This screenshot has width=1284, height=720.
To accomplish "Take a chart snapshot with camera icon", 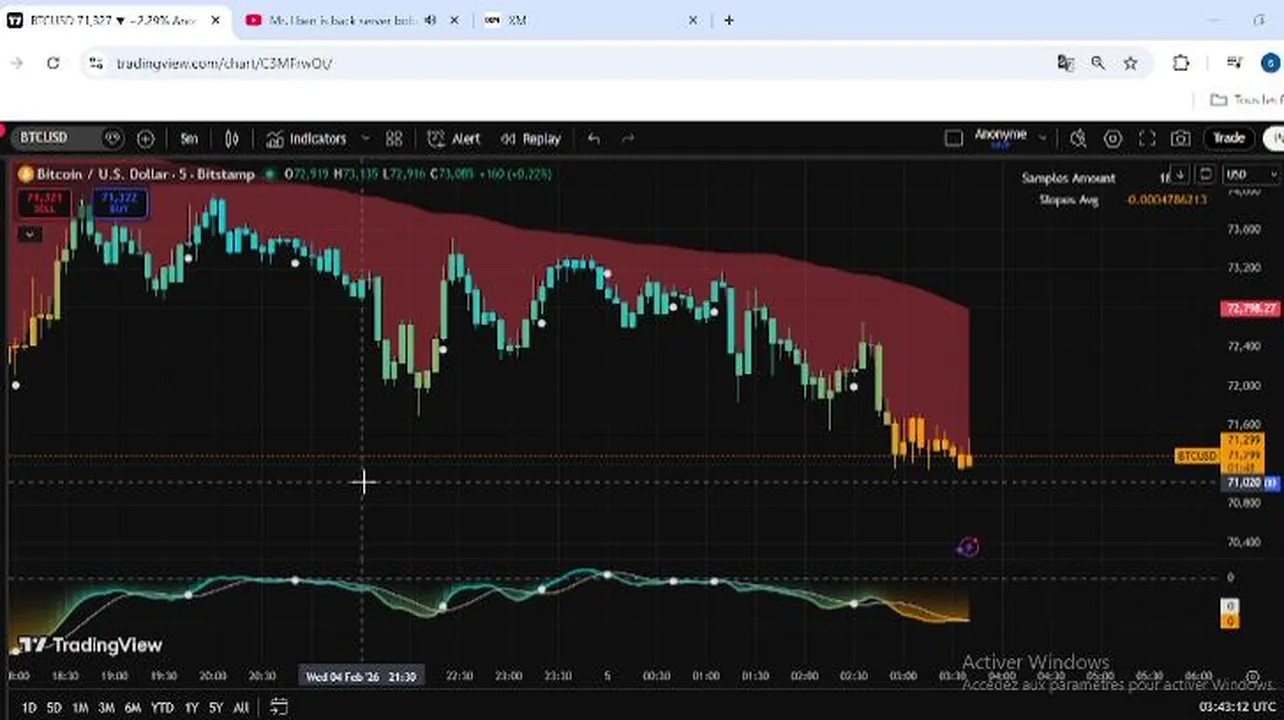I will pyautogui.click(x=1181, y=138).
